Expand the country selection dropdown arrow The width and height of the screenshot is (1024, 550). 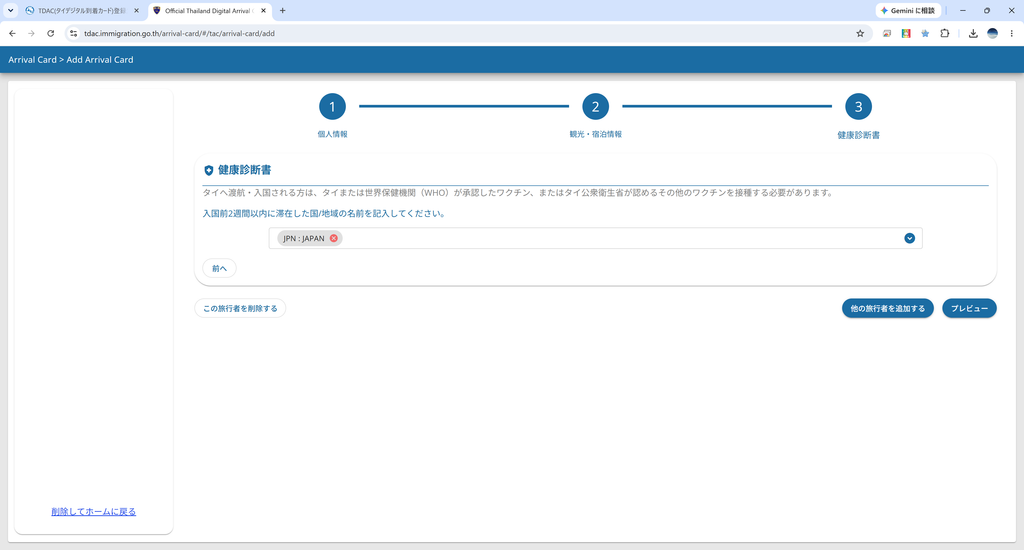tap(909, 238)
